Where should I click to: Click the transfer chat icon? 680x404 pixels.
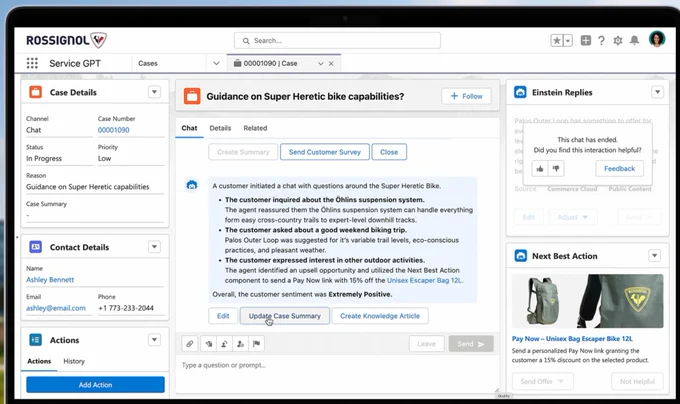224,344
